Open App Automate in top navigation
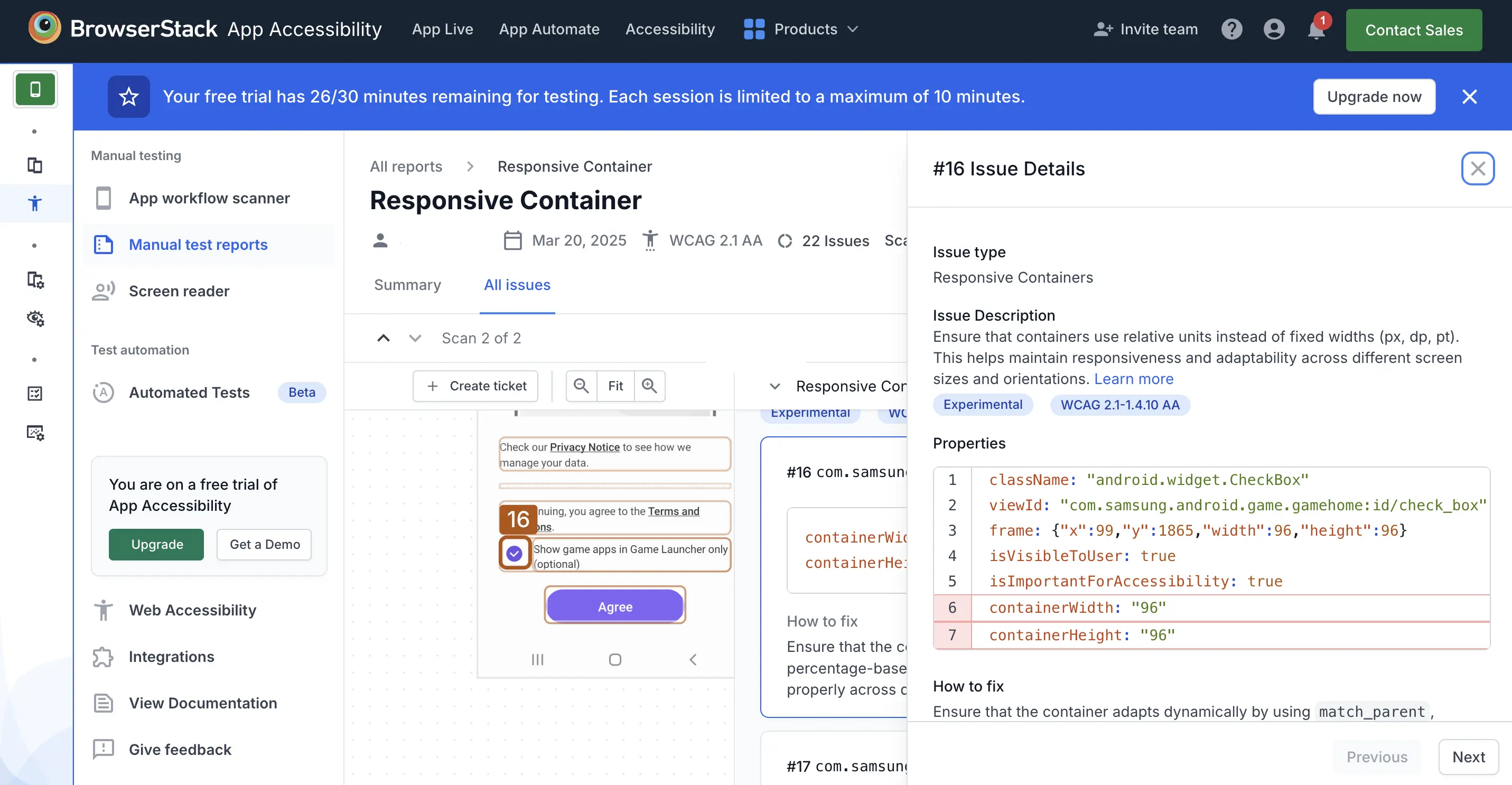1512x785 pixels. click(549, 30)
